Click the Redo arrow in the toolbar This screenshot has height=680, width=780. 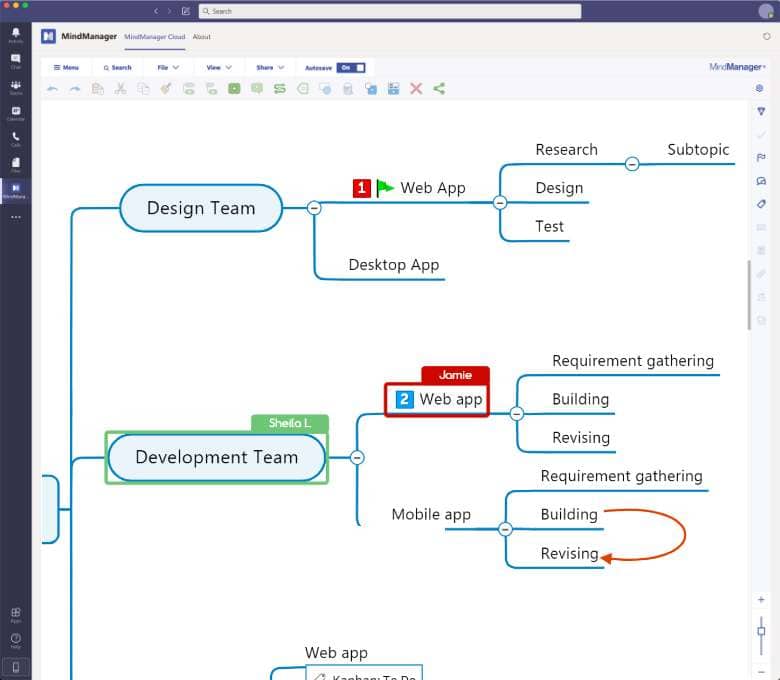75,89
